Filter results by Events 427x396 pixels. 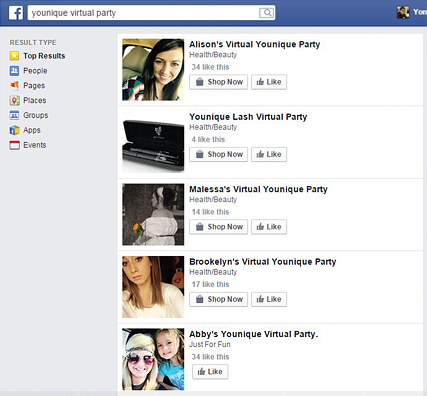(x=35, y=145)
